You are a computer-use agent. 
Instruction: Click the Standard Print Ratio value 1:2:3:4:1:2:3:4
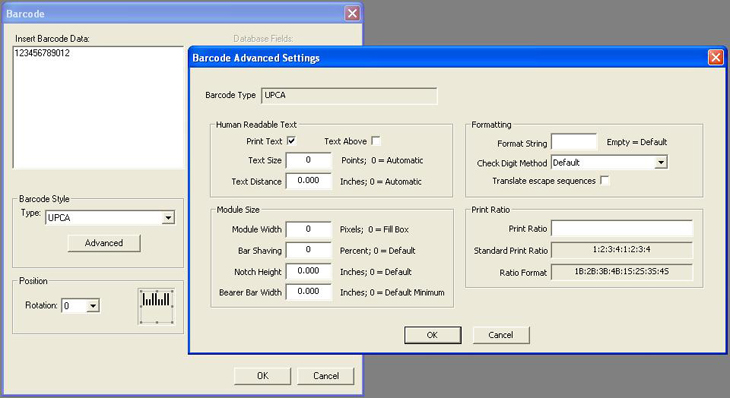pyautogui.click(x=622, y=250)
